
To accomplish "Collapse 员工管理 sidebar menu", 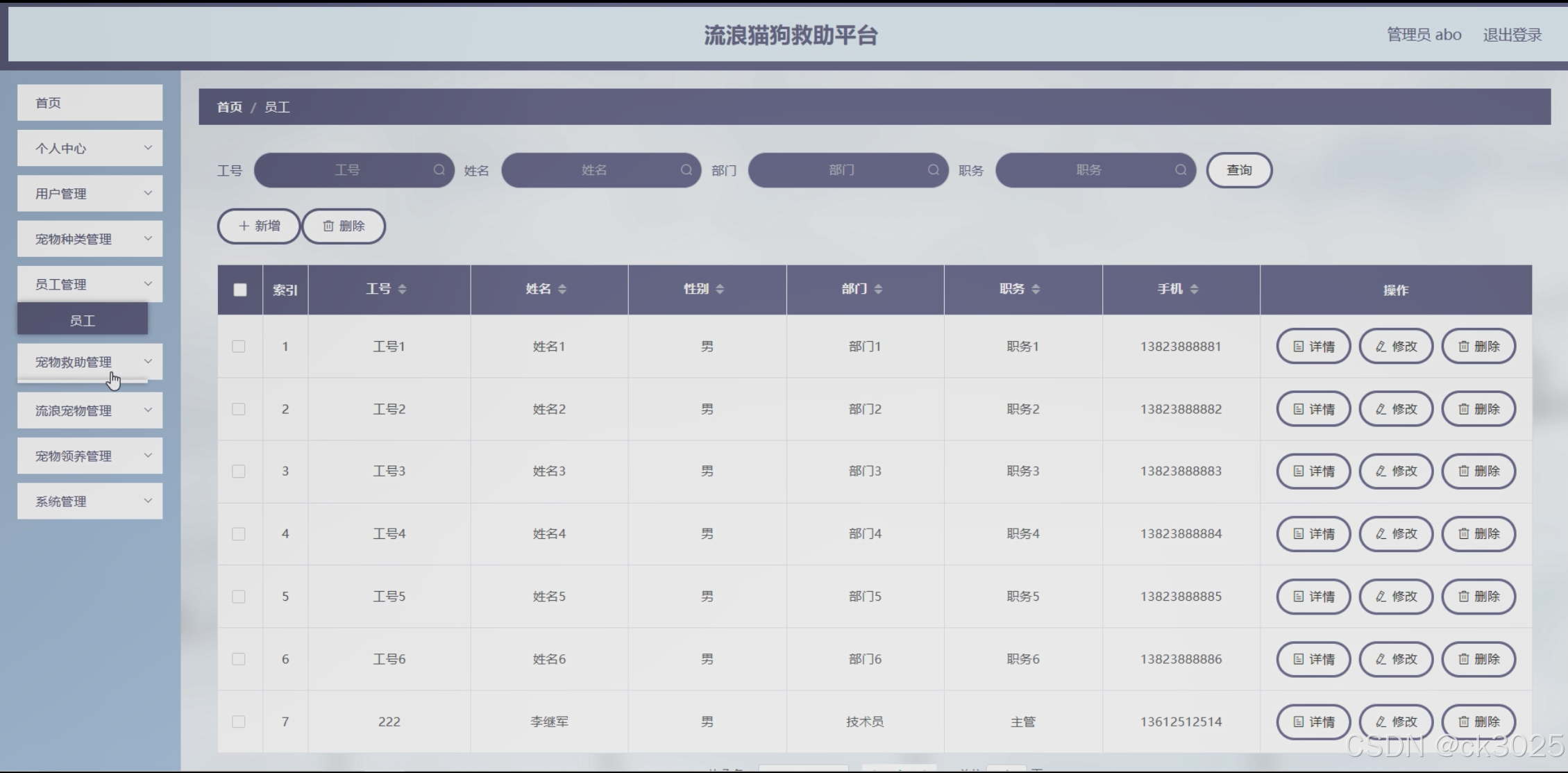I will click(90, 284).
